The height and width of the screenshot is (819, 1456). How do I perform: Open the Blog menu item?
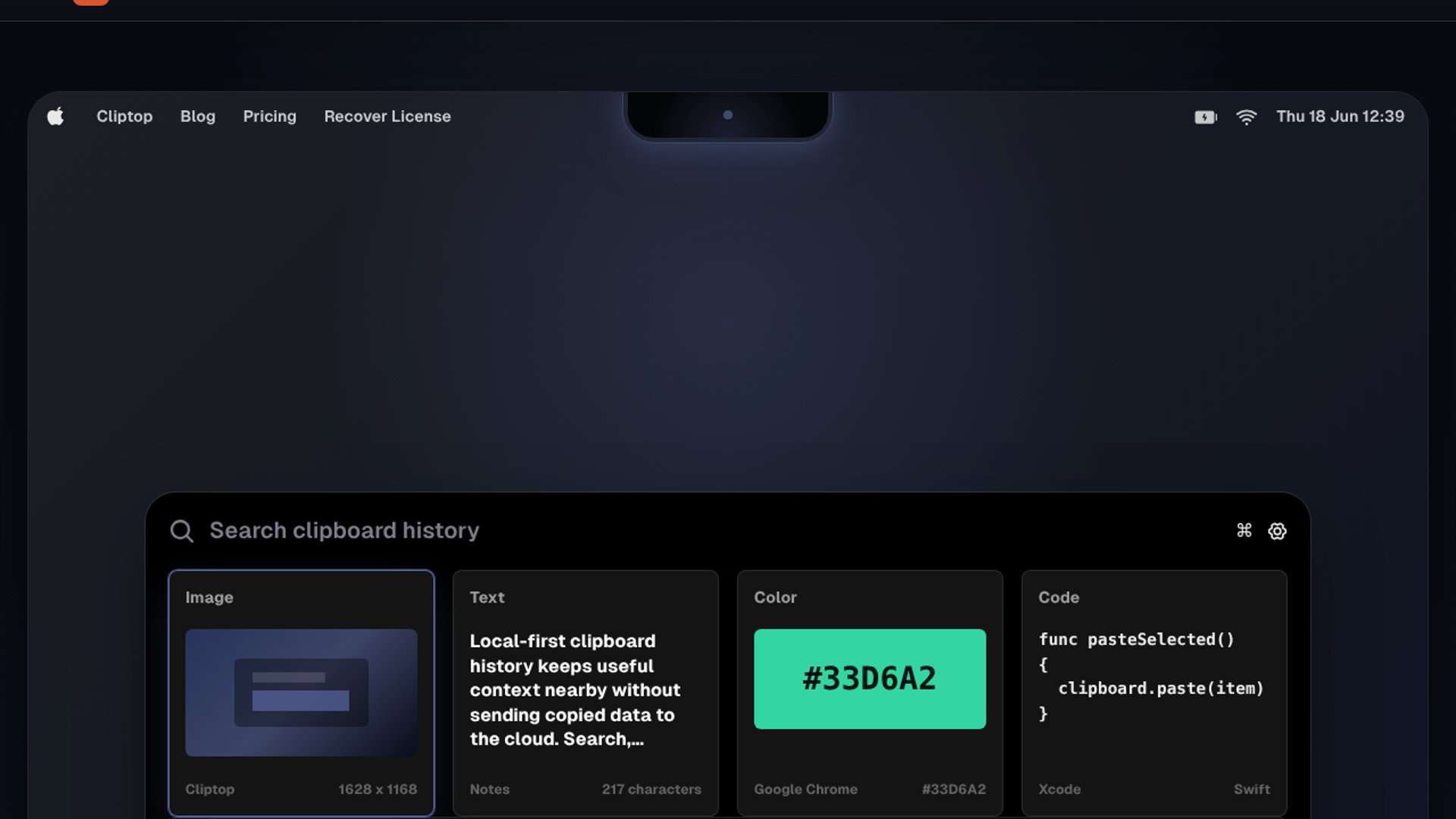pyautogui.click(x=198, y=116)
